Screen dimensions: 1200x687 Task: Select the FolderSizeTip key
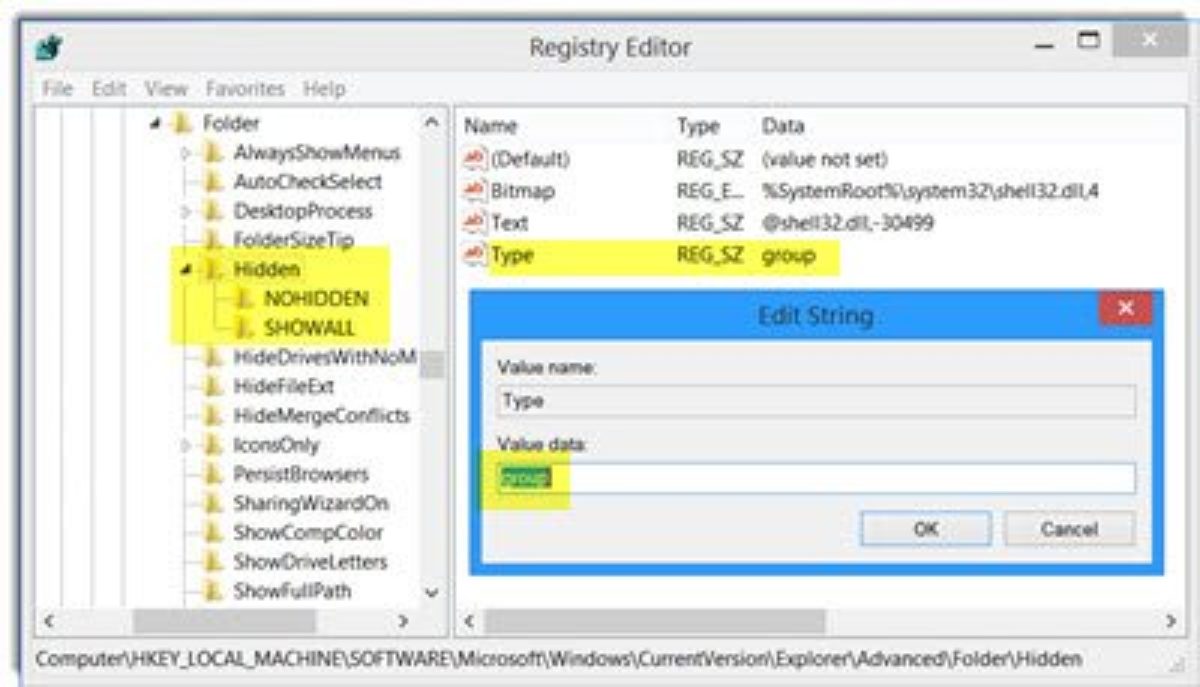pyautogui.click(x=293, y=241)
